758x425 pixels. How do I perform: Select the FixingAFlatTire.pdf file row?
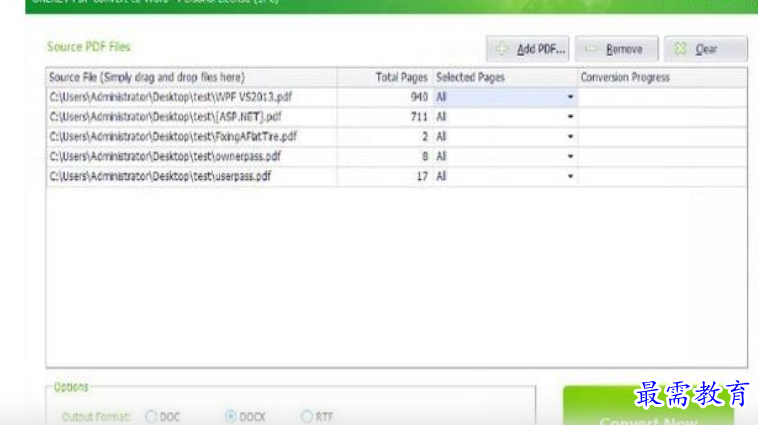coord(396,137)
